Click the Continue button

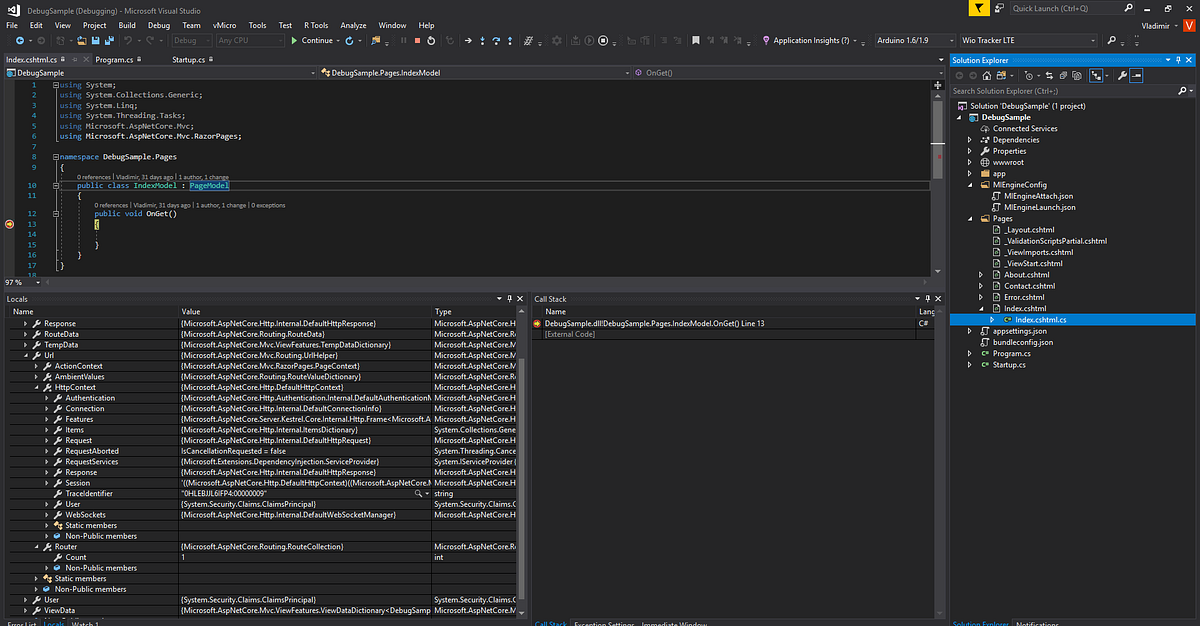coord(311,41)
